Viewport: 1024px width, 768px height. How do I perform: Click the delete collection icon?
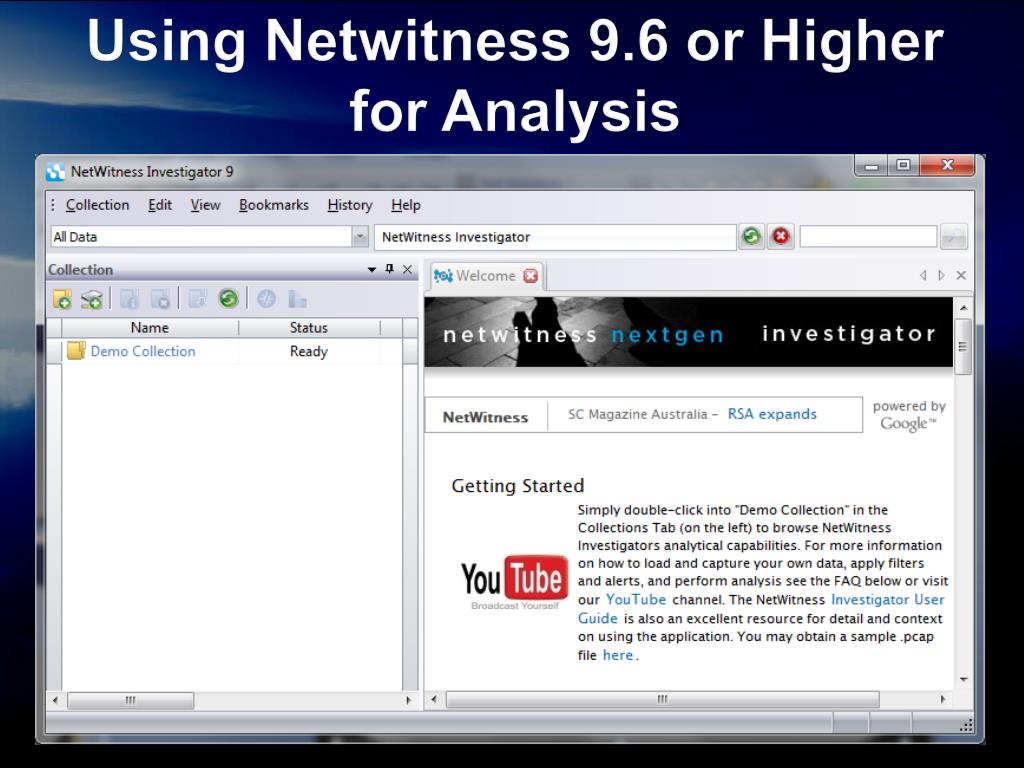[160, 299]
